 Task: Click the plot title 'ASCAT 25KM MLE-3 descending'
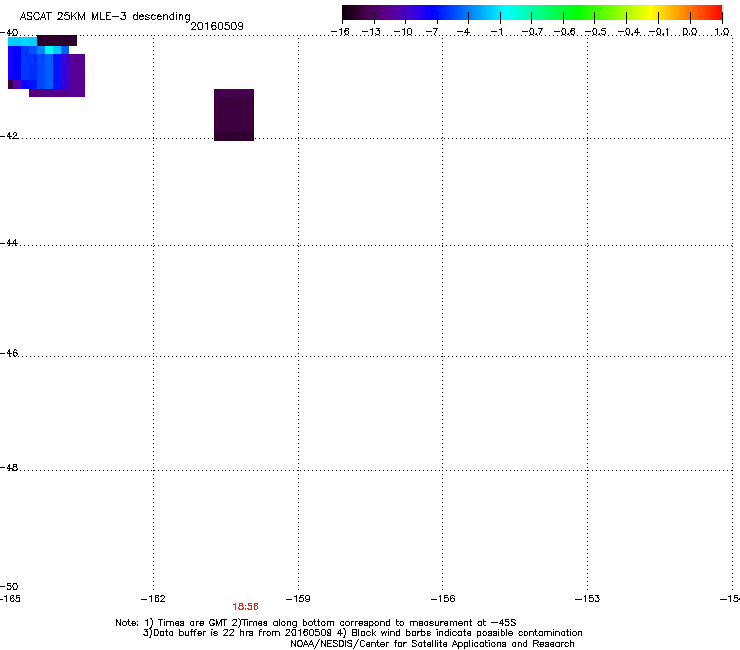[x=105, y=17]
